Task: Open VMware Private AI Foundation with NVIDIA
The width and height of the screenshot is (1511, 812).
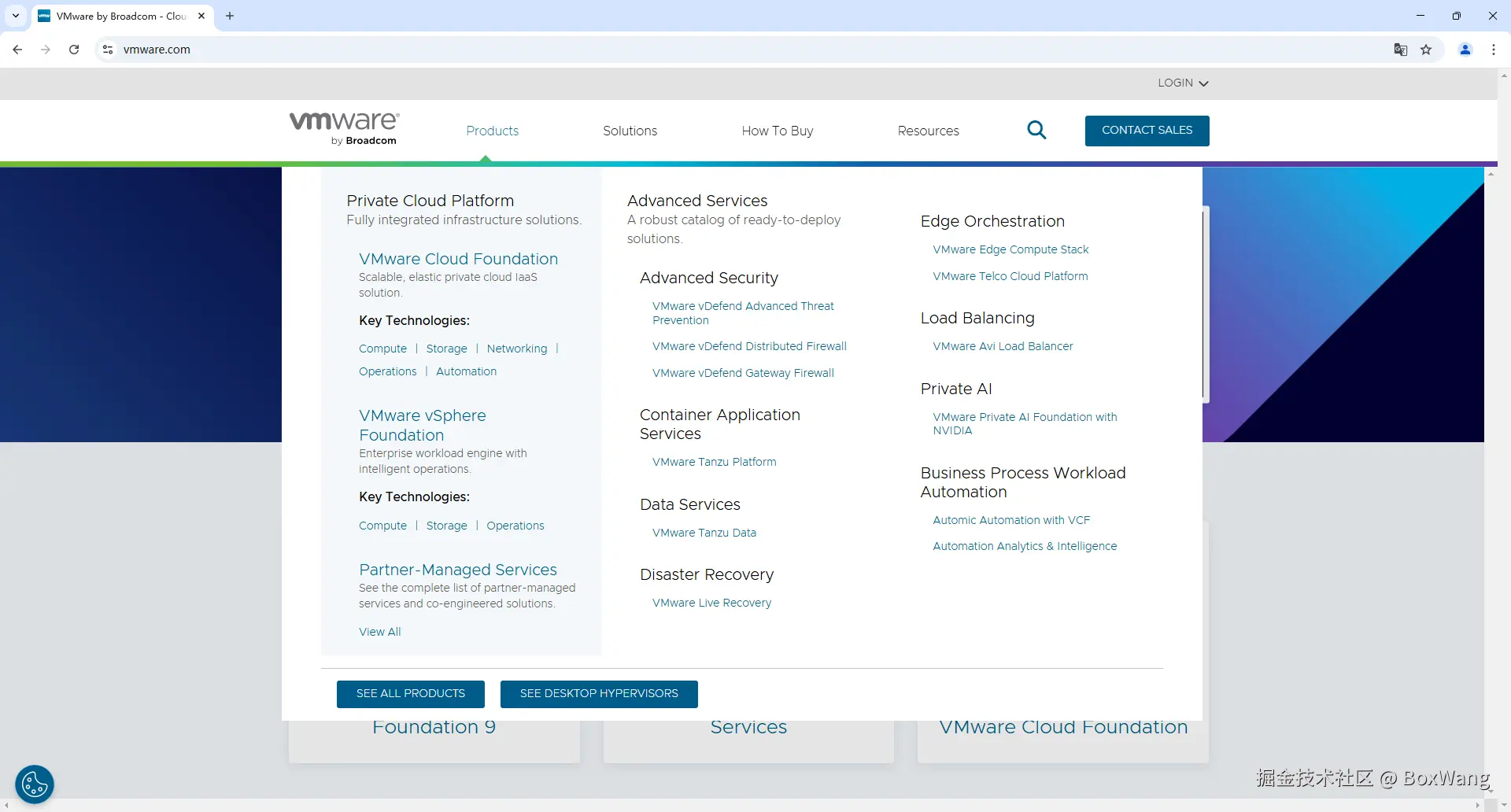Action: click(1025, 423)
